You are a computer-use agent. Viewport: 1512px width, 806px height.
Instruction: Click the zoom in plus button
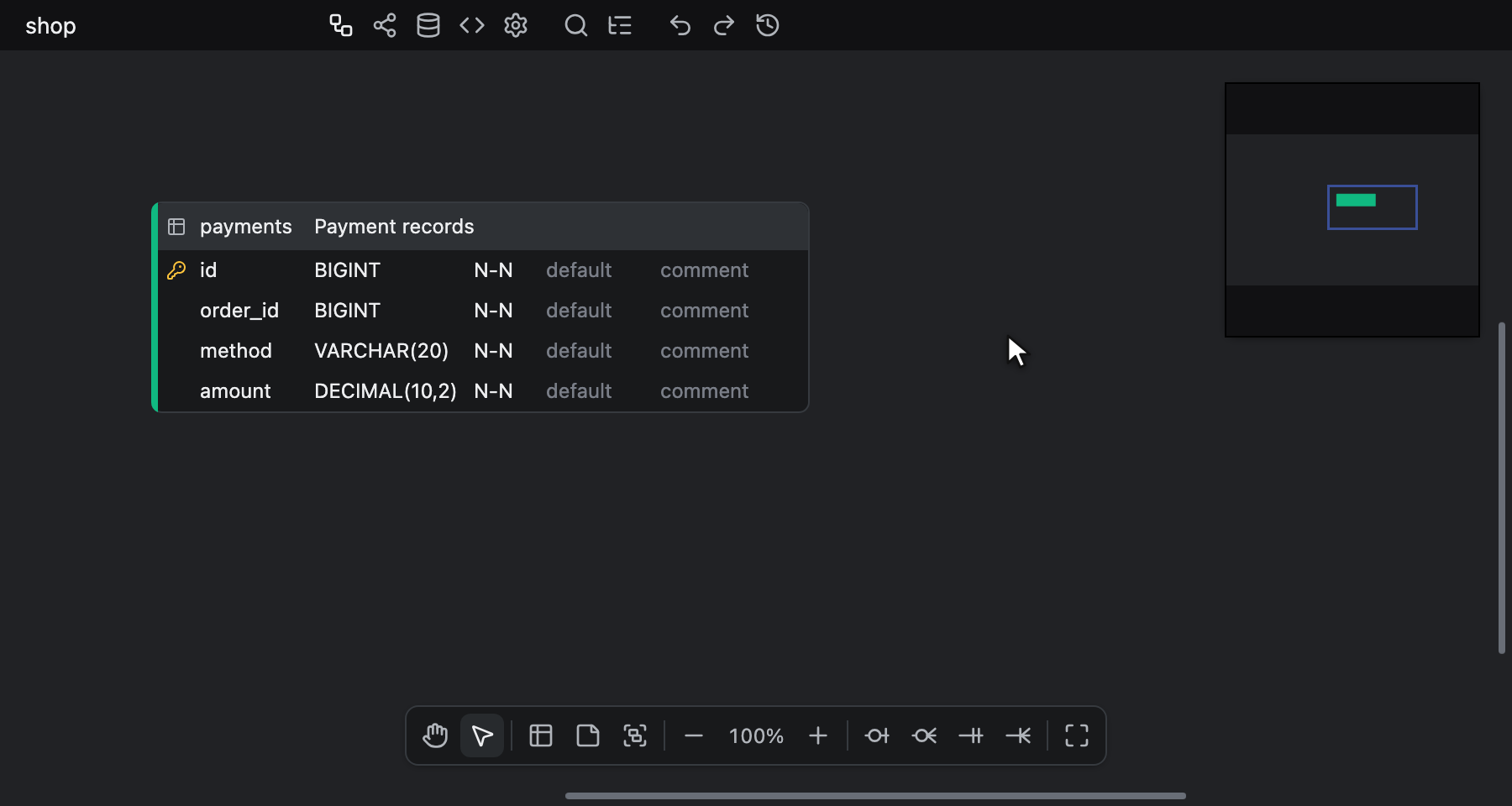818,735
